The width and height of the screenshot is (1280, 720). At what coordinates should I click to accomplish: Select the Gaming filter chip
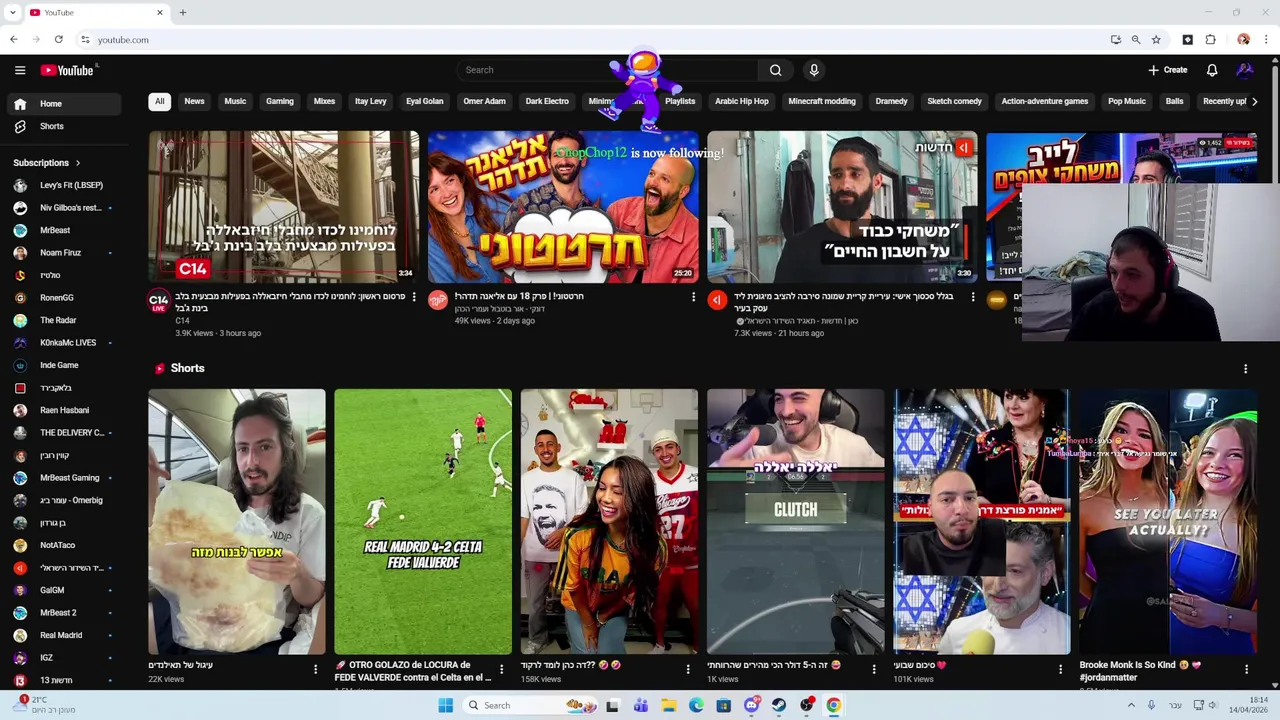pos(280,101)
